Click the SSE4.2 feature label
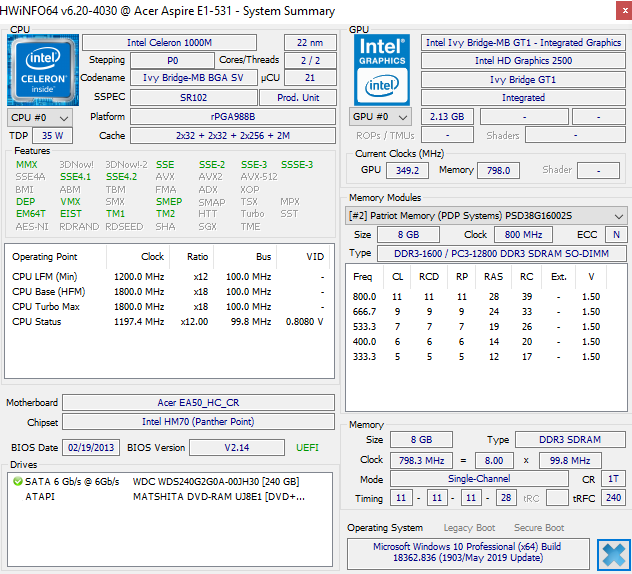Image resolution: width=632 pixels, height=574 pixels. (121, 177)
